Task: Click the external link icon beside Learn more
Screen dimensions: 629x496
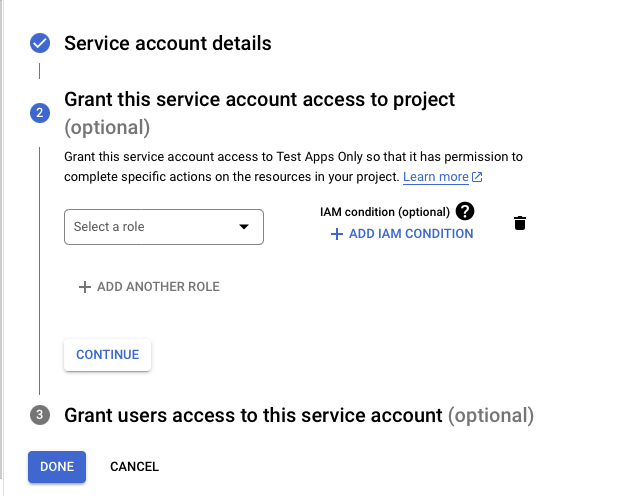Action: (x=477, y=177)
